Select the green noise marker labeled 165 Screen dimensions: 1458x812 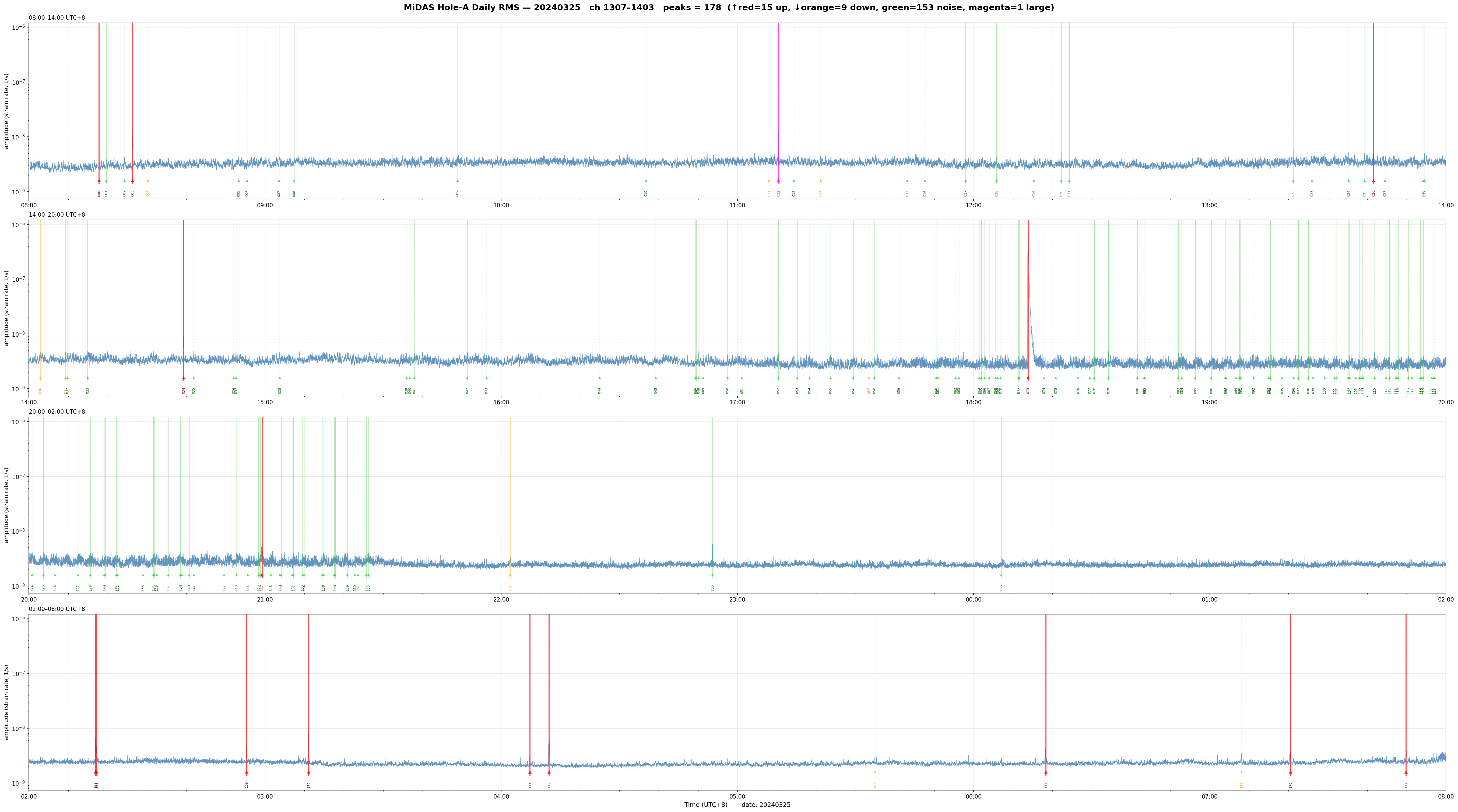tap(713, 575)
